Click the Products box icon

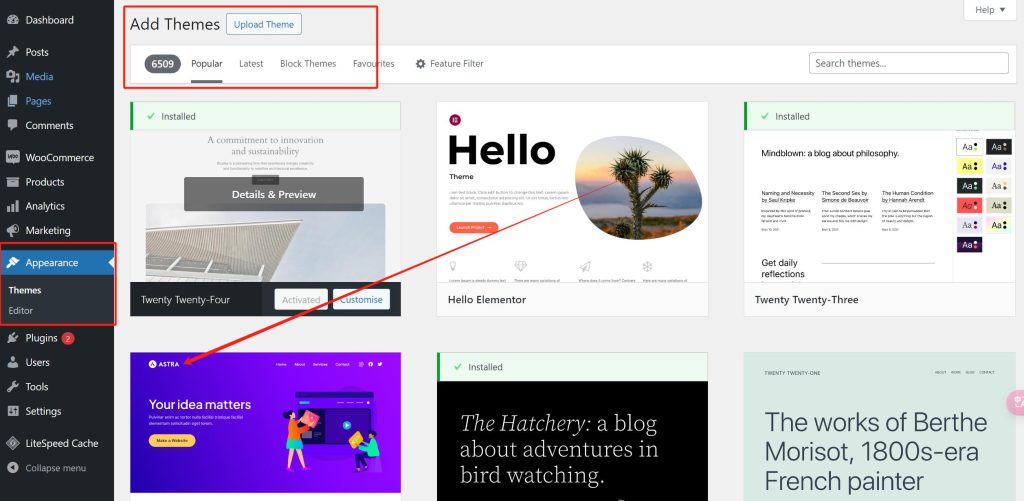click(12, 182)
